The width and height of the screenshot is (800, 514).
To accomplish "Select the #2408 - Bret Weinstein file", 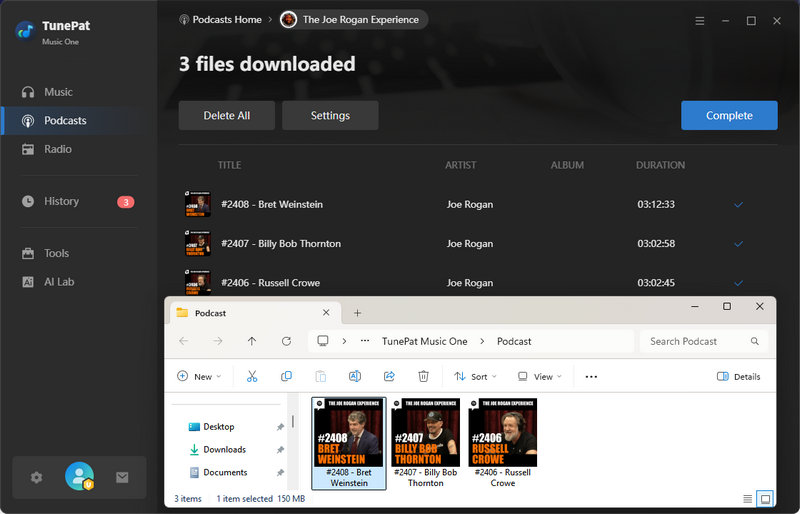I will point(349,443).
